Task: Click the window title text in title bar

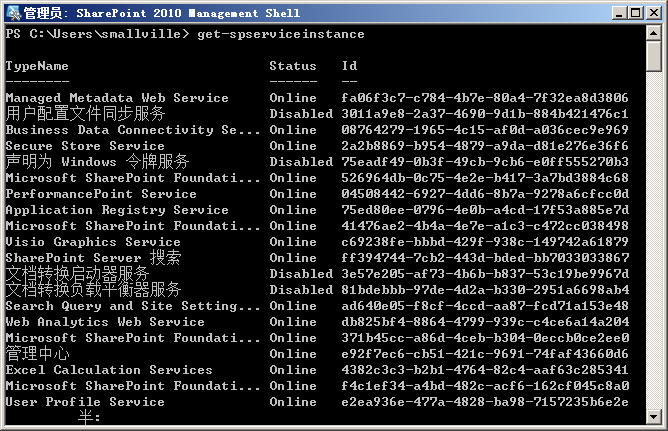Action: [x=162, y=13]
